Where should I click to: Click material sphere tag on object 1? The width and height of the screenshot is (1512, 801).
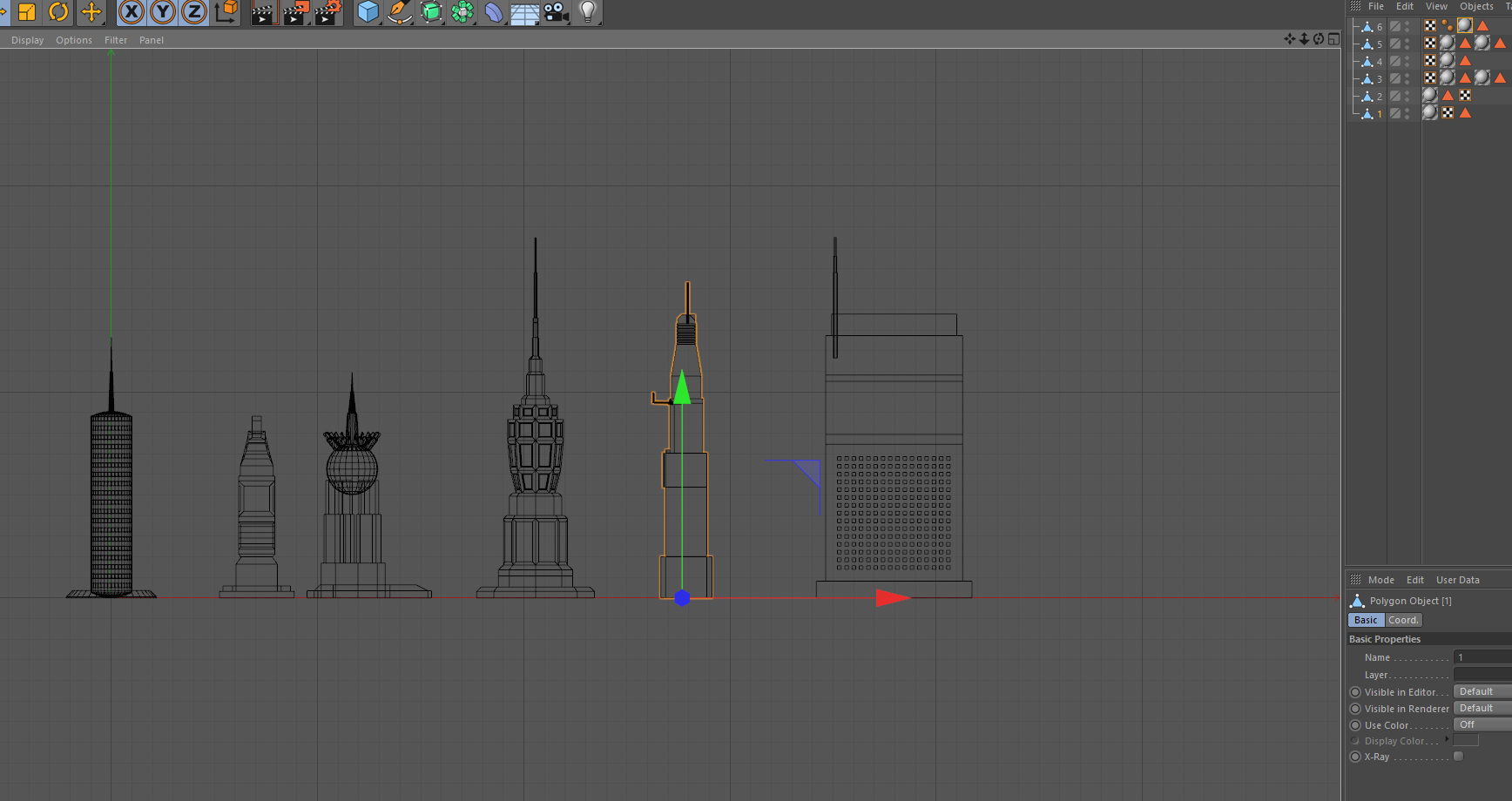[1430, 112]
